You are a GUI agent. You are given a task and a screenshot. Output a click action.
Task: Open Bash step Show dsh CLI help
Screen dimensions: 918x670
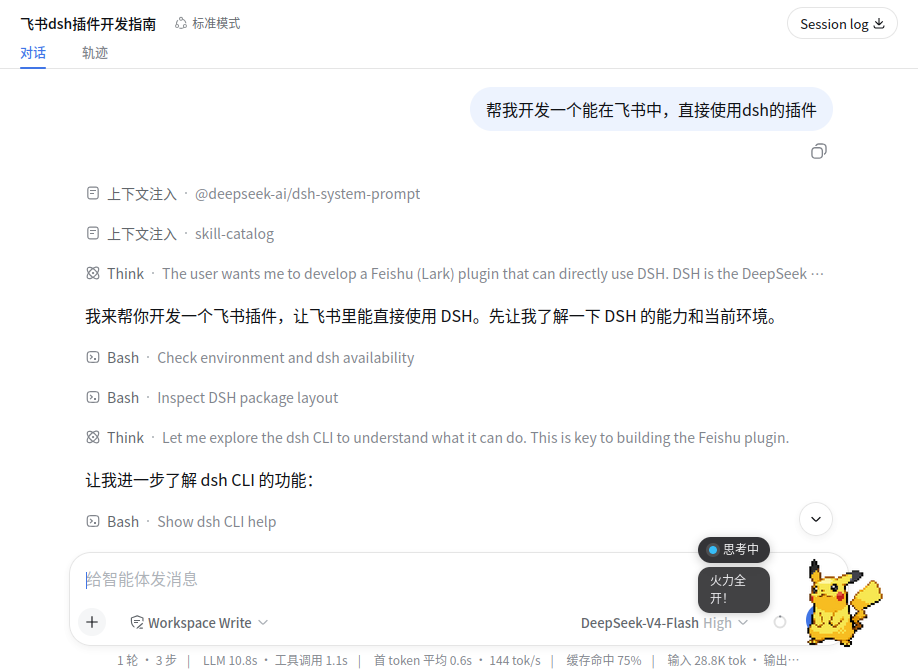click(181, 522)
